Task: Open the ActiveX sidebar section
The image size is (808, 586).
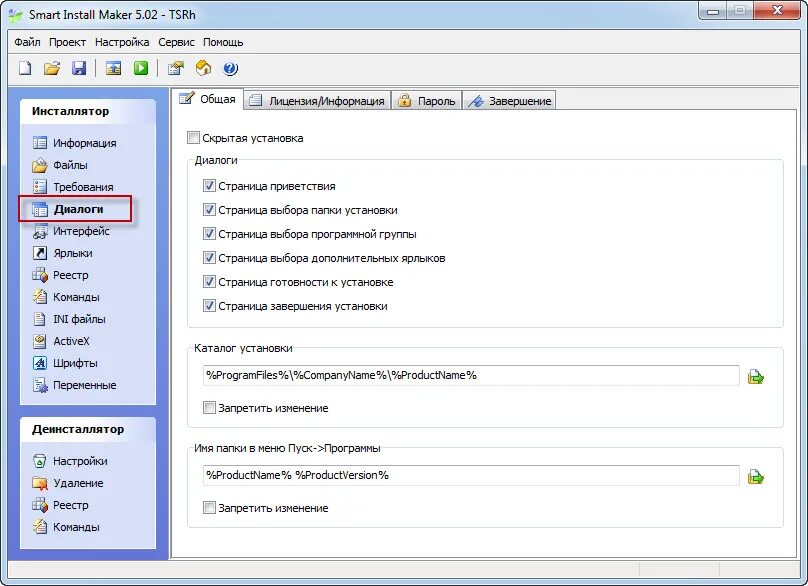Action: tap(61, 341)
